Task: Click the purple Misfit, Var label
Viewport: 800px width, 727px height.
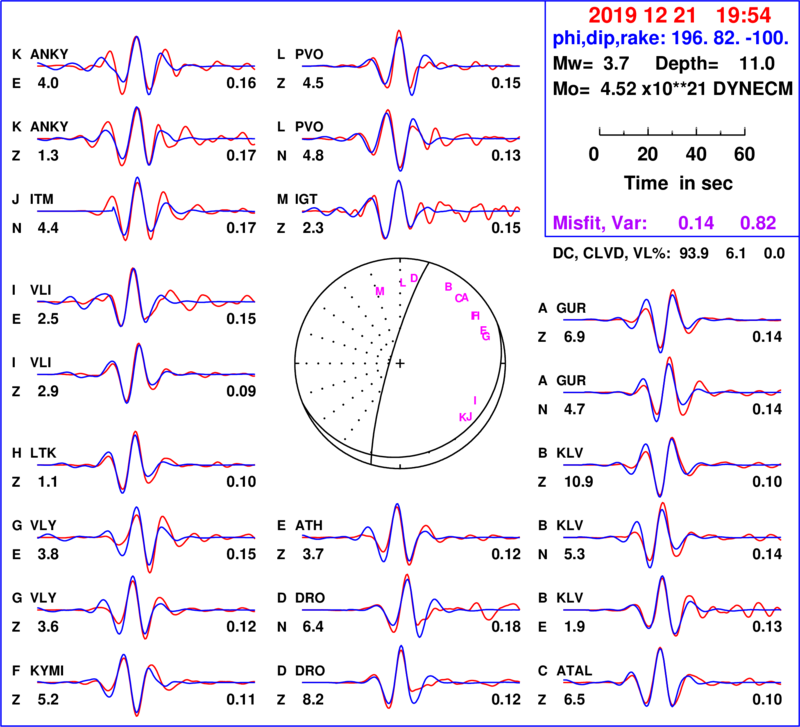Action: (x=600, y=223)
